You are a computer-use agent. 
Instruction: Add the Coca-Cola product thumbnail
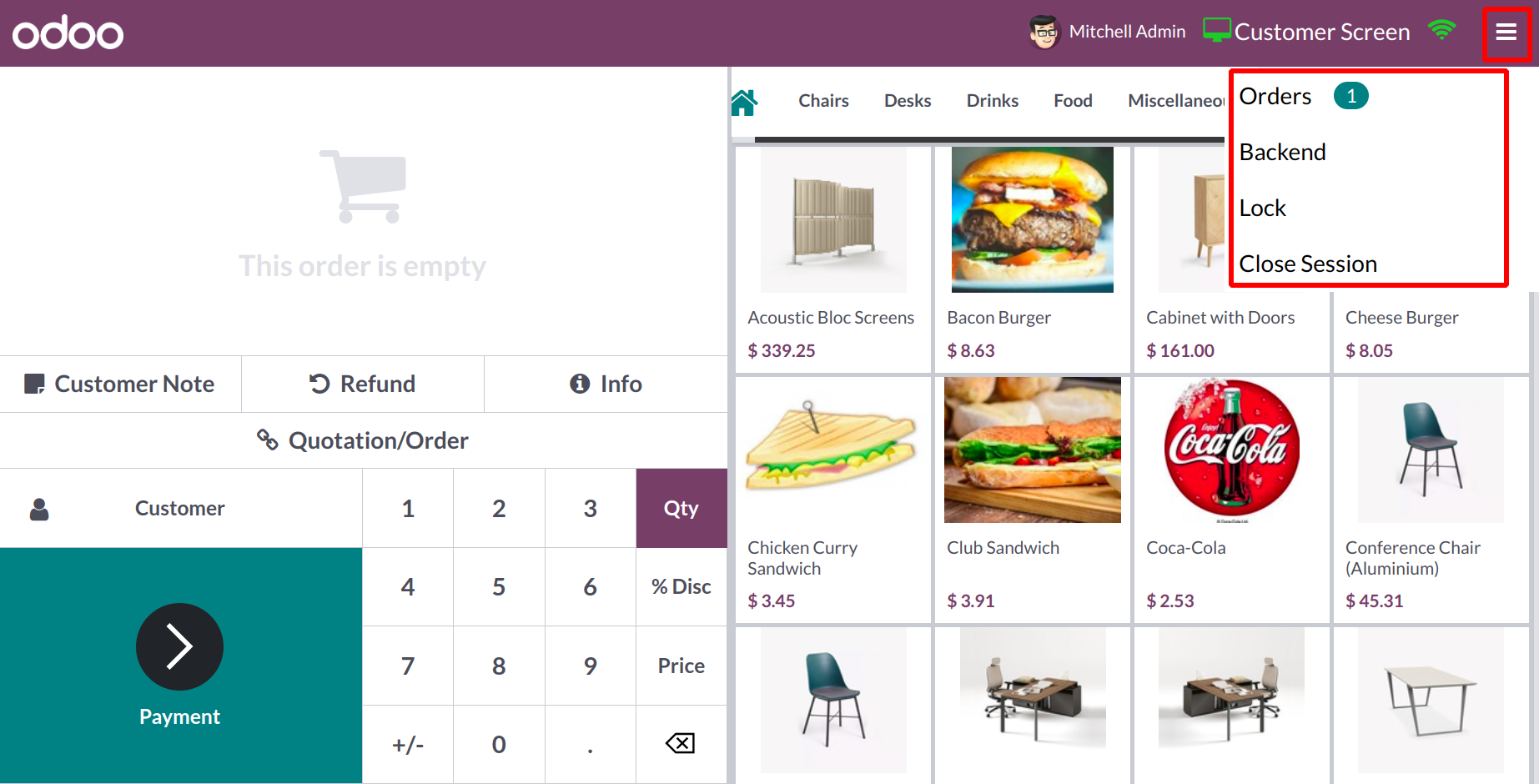1231,450
